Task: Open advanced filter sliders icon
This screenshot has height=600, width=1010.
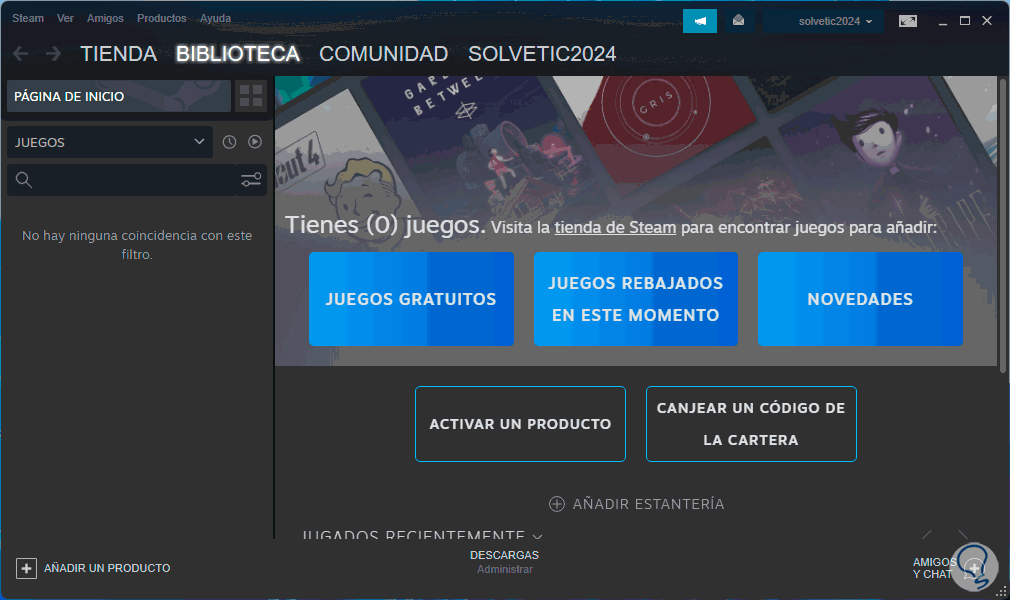Action: click(251, 180)
